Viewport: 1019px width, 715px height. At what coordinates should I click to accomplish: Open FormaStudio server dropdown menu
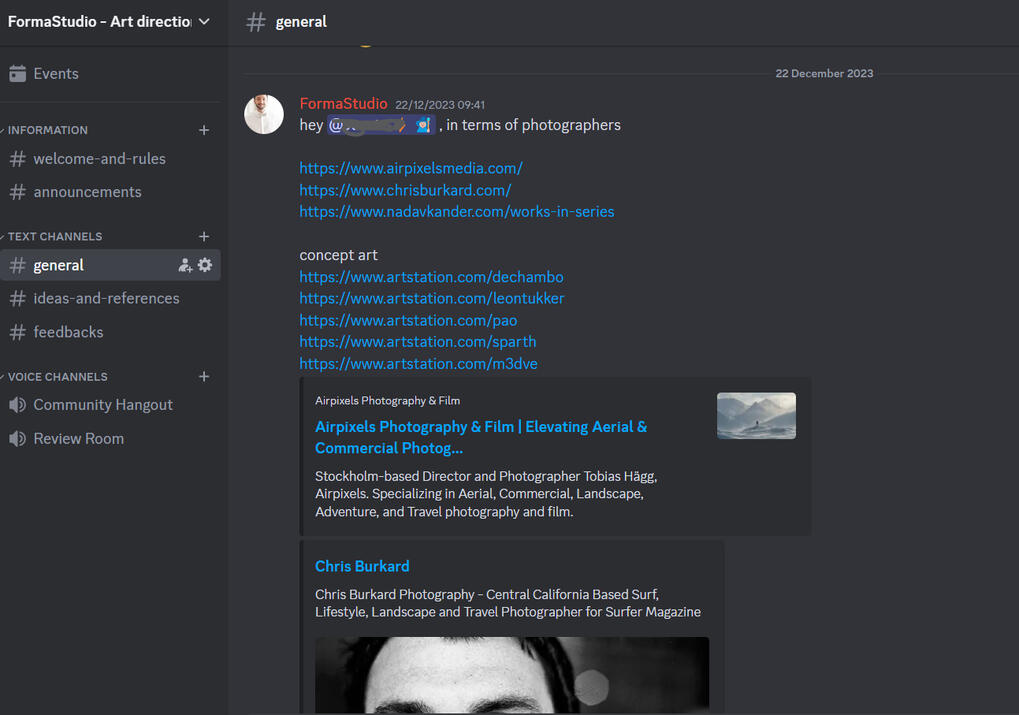pos(204,21)
